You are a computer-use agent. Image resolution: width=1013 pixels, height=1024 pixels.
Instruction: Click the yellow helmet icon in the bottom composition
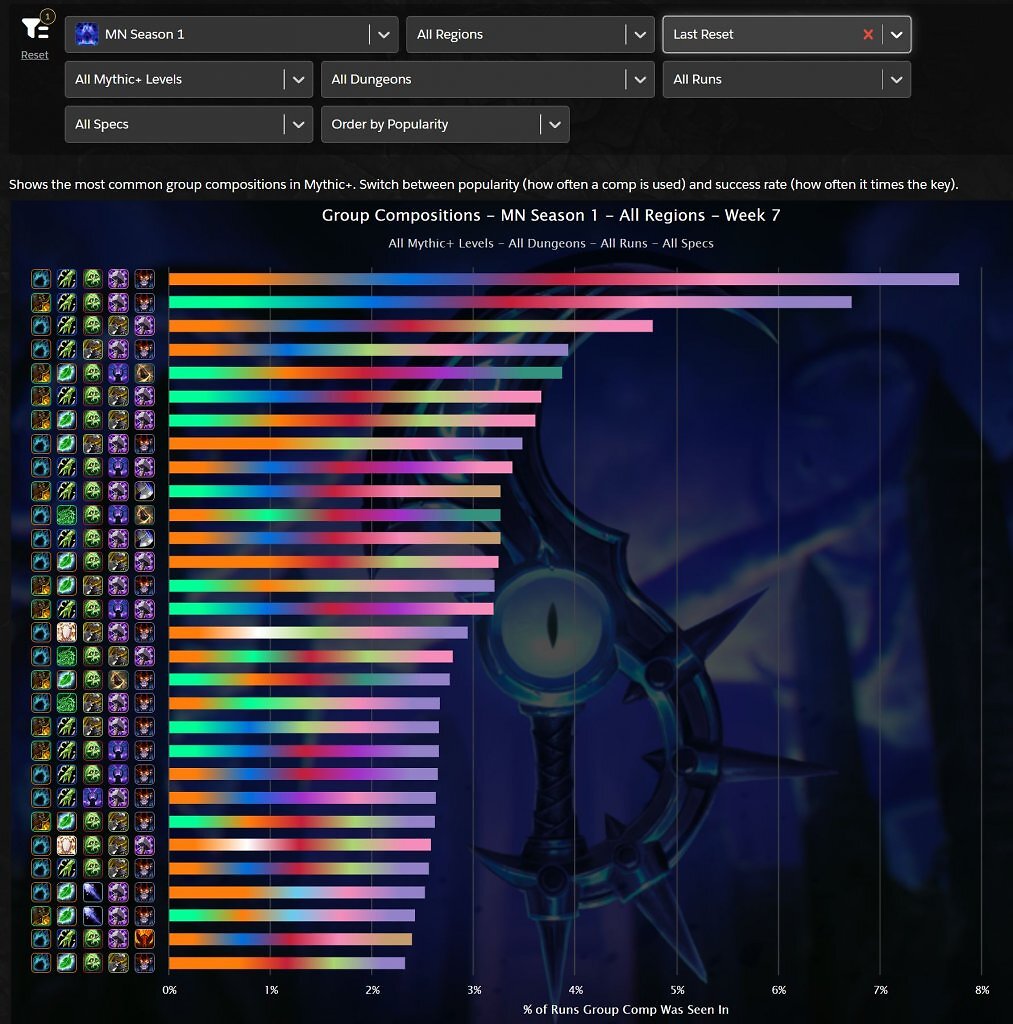(118, 963)
